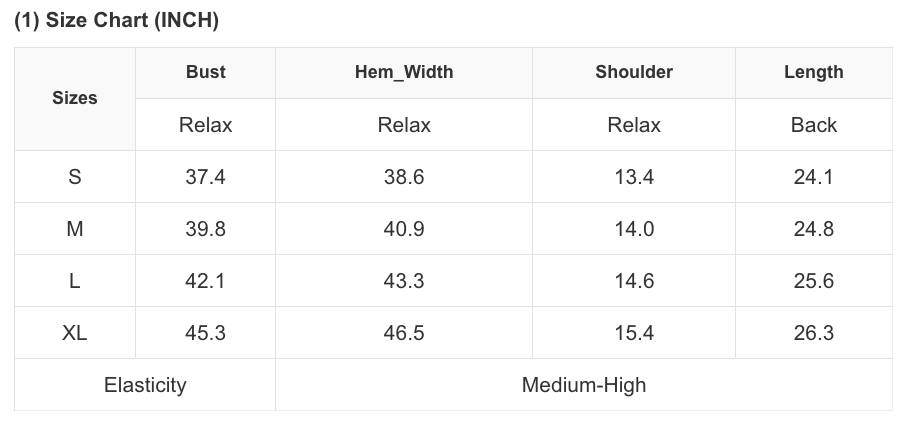Click the S size row label
Screen dimensions: 918x432
click(75, 177)
